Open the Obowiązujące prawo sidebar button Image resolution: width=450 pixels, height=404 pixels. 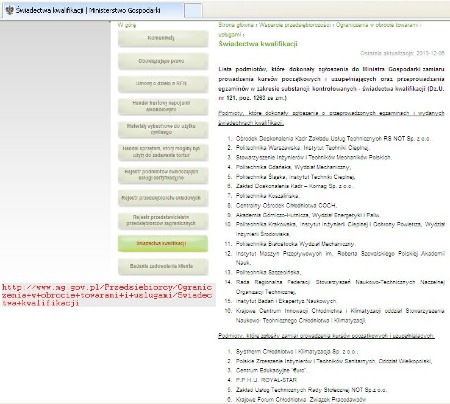163,61
